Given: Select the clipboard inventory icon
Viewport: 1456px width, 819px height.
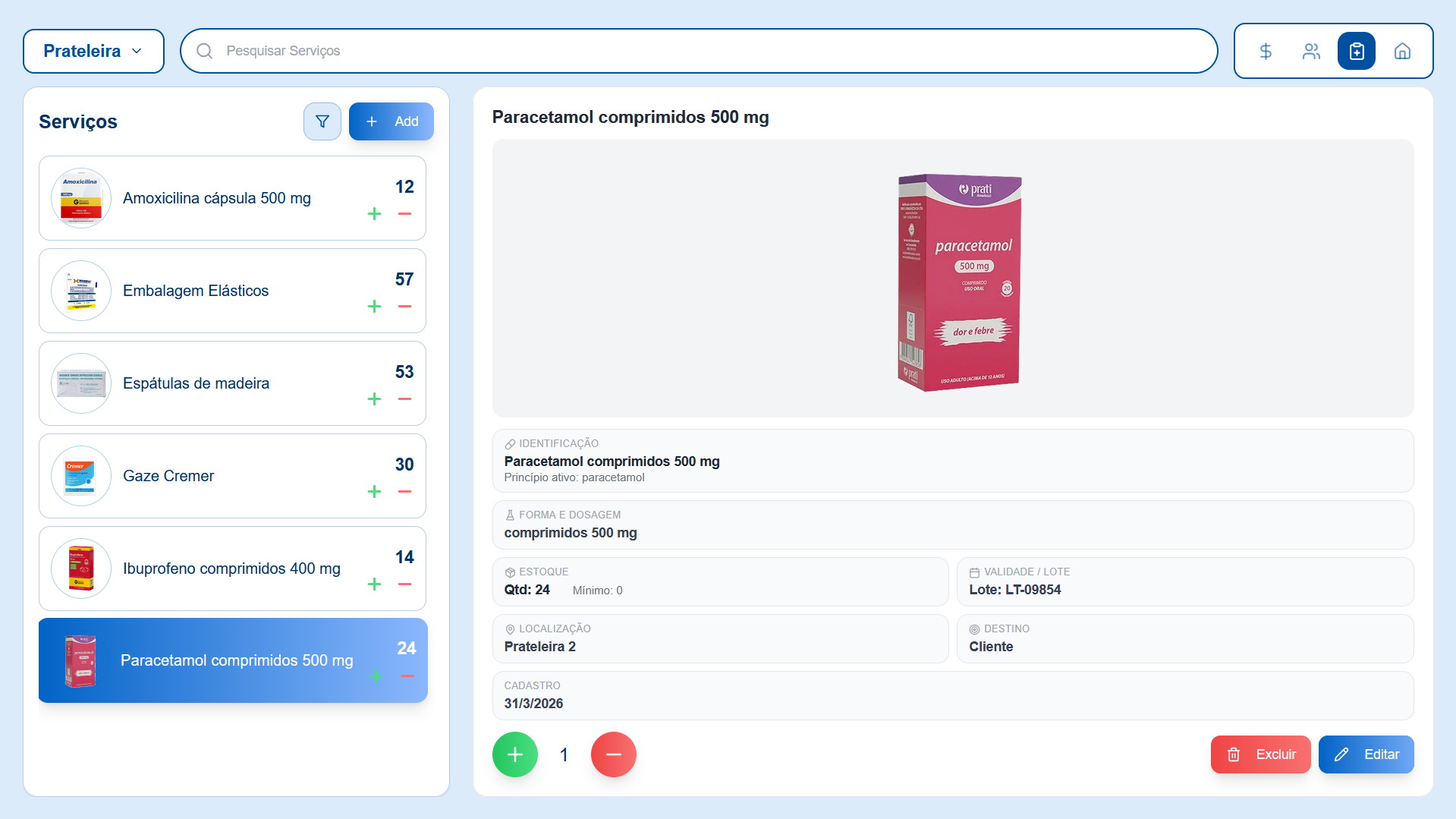Looking at the screenshot, I should click(1357, 51).
